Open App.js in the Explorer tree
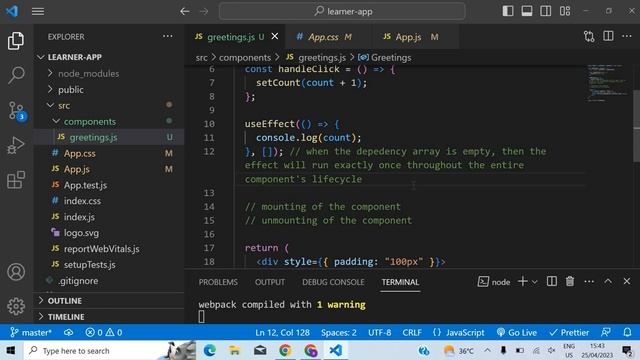This screenshot has height=360, width=640. coord(76,169)
